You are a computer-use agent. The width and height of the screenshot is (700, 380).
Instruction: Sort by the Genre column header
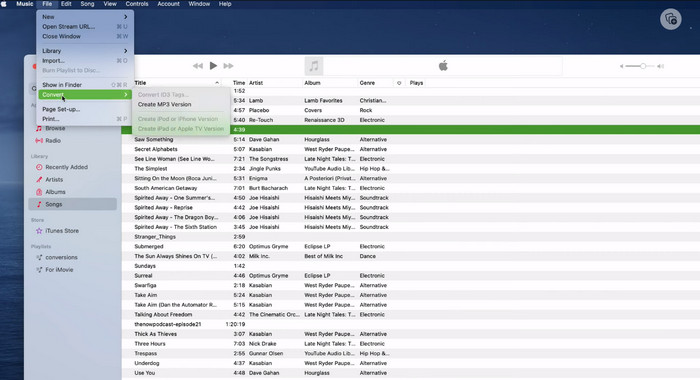point(367,83)
